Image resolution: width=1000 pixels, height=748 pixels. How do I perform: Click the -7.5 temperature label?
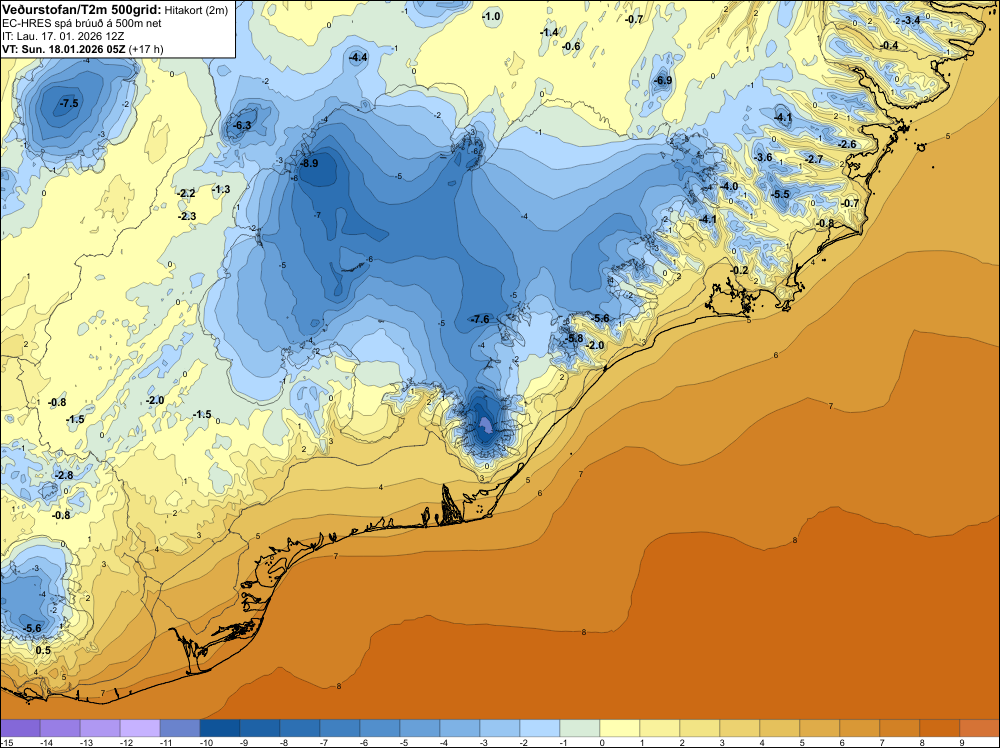coord(69,103)
